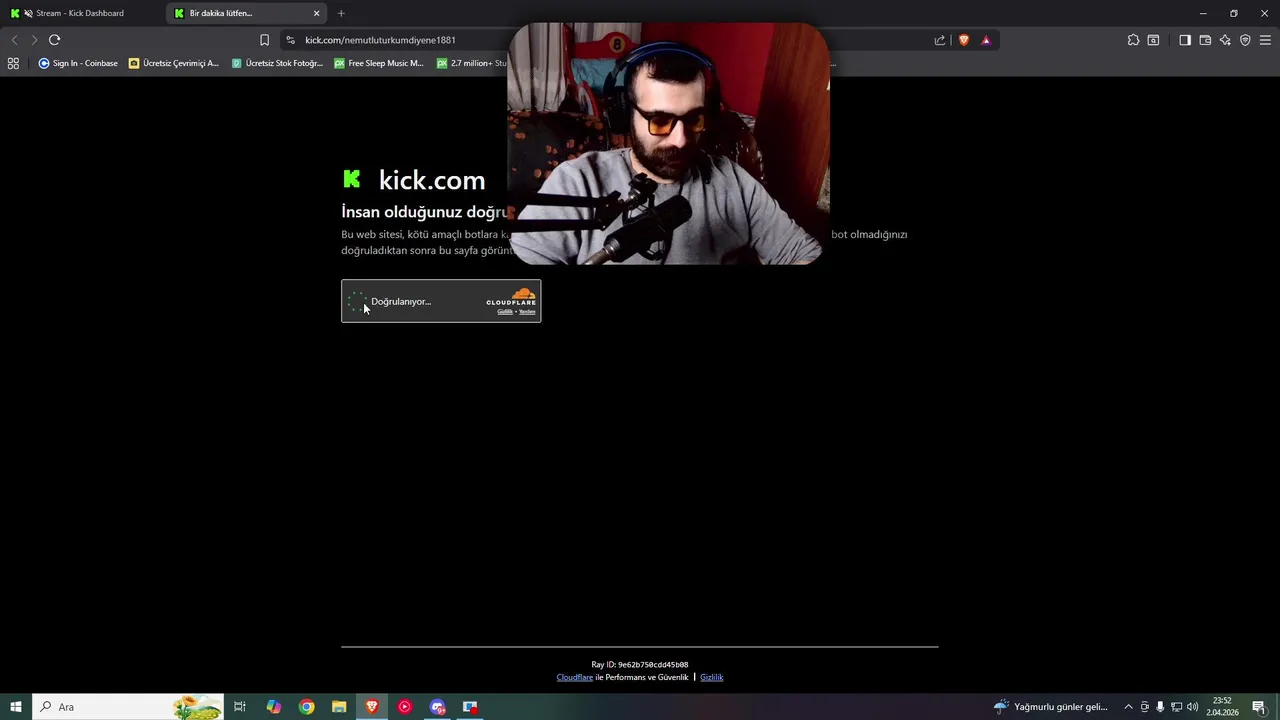The height and width of the screenshot is (720, 1280).
Task: Open the Yağmurlu günler weather widget
Action: pyautogui.click(x=1050, y=707)
